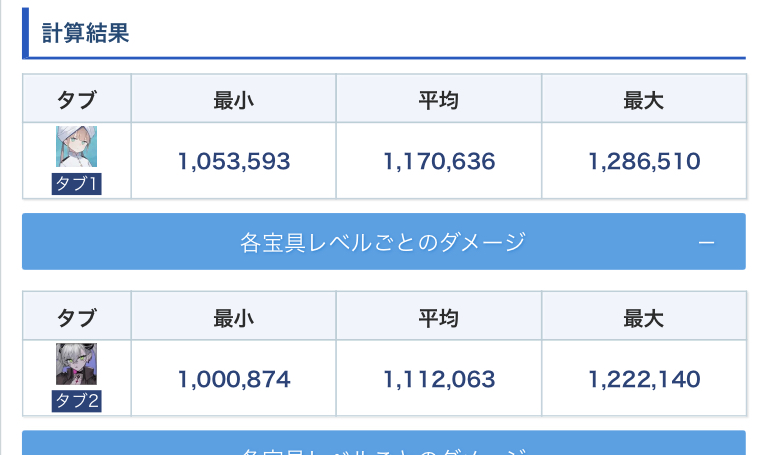Click minimum damage value 1,000,874
This screenshot has height=455, width=760.
pyautogui.click(x=234, y=379)
